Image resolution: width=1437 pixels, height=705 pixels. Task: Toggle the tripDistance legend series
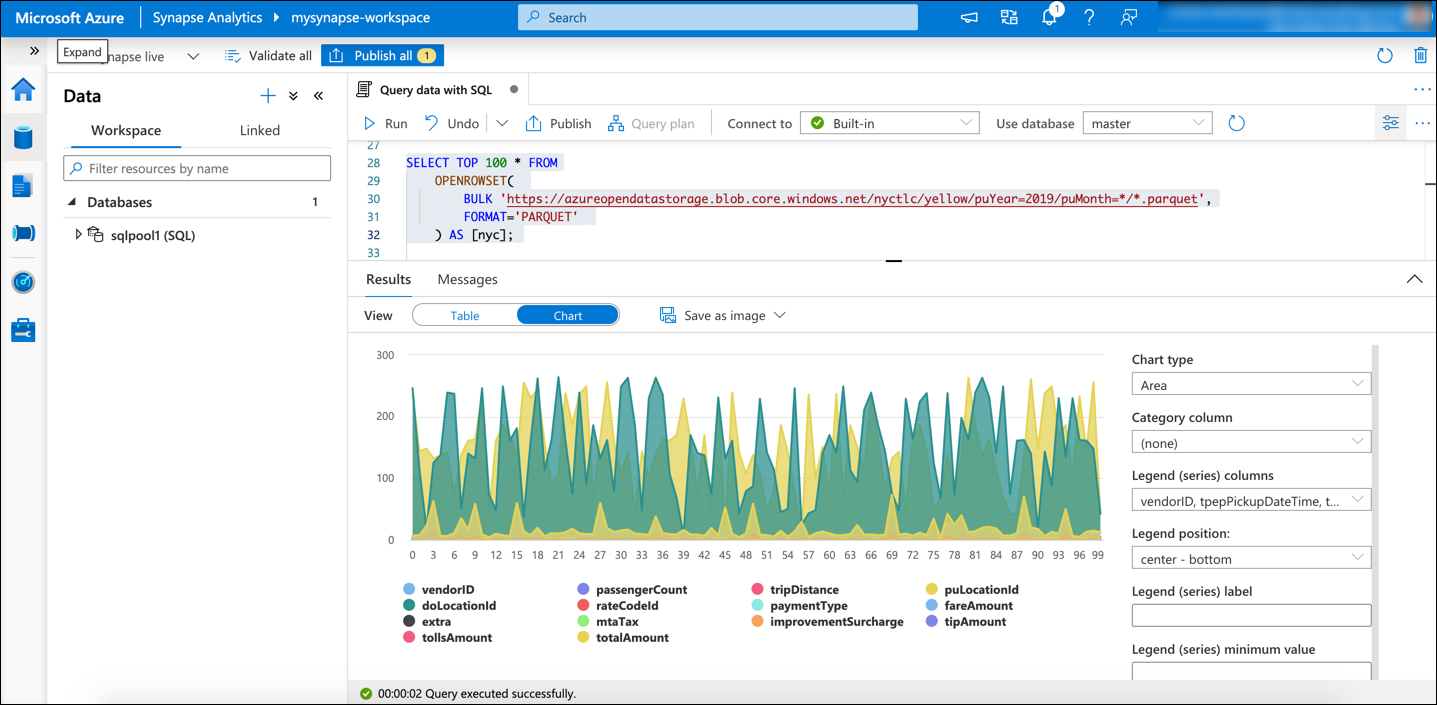pyautogui.click(x=795, y=590)
